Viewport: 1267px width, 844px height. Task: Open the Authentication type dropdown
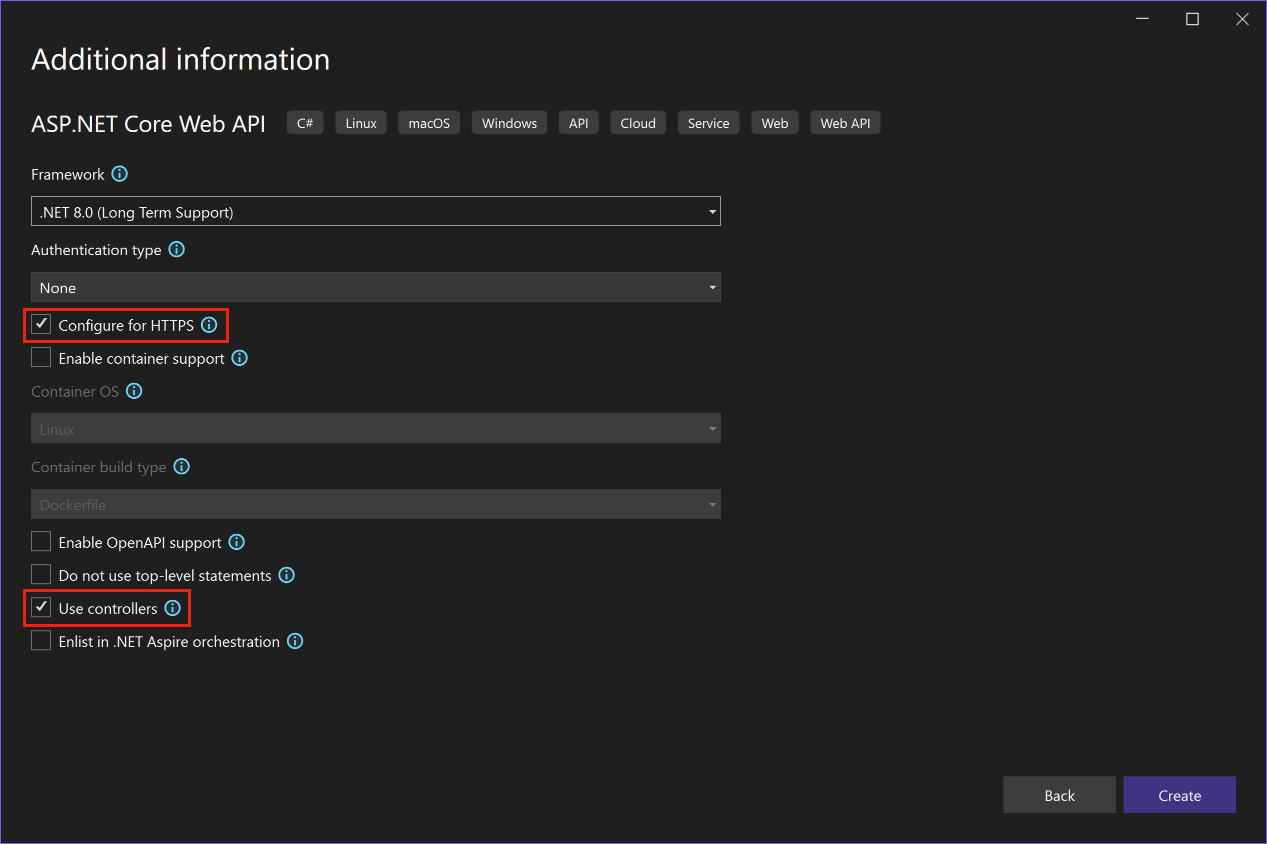point(712,287)
